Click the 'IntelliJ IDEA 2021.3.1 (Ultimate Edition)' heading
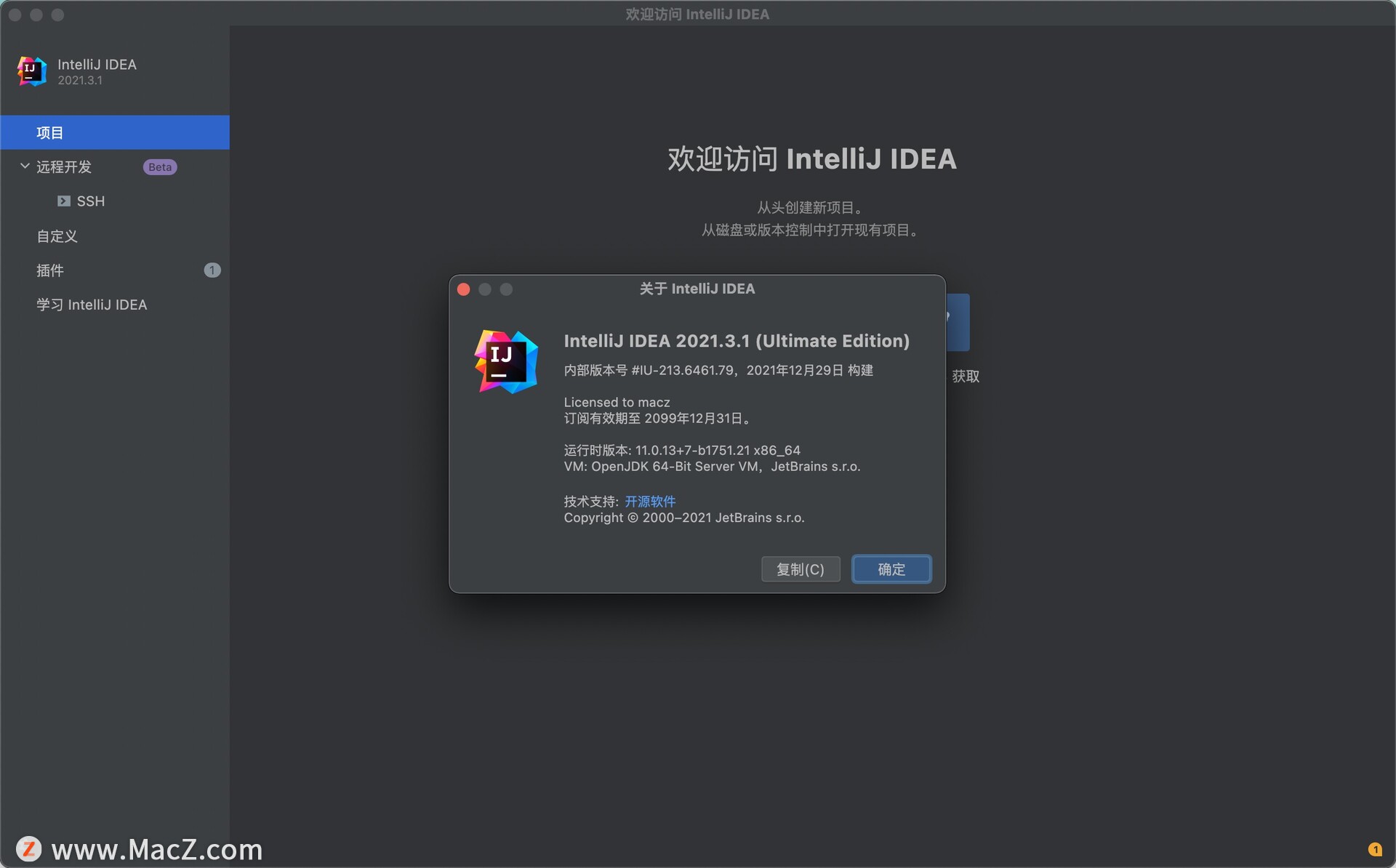 tap(737, 341)
